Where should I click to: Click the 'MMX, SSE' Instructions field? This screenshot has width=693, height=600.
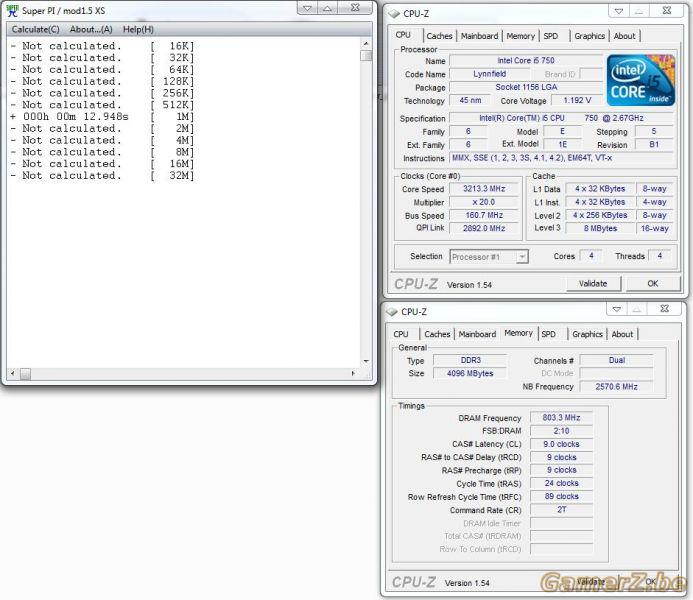(561, 158)
